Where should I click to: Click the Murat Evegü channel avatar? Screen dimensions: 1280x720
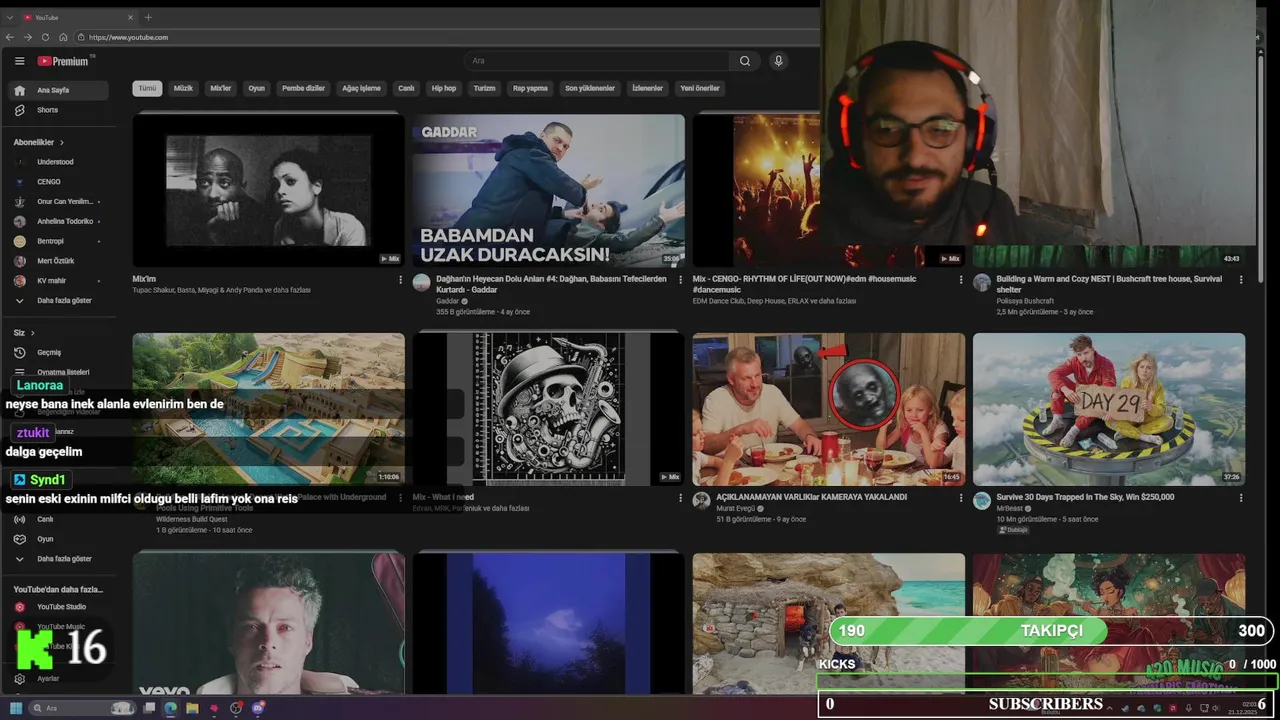tap(702, 501)
